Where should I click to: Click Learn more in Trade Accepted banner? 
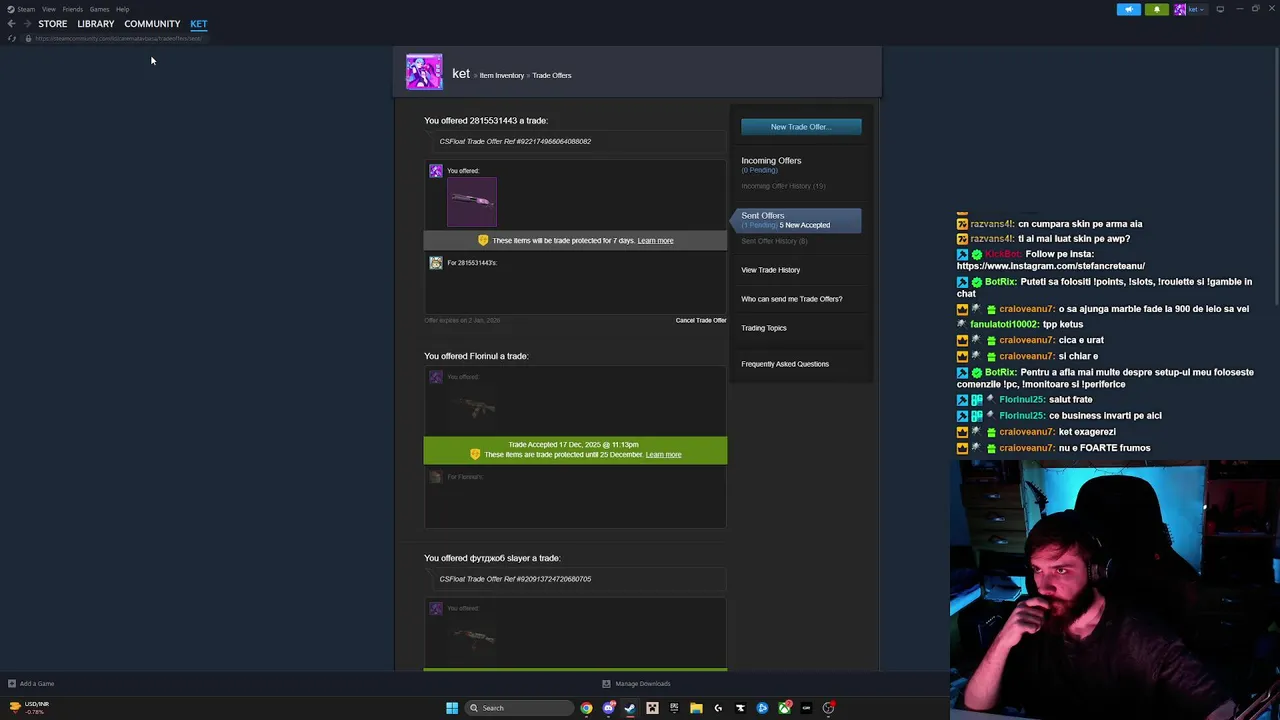point(663,455)
